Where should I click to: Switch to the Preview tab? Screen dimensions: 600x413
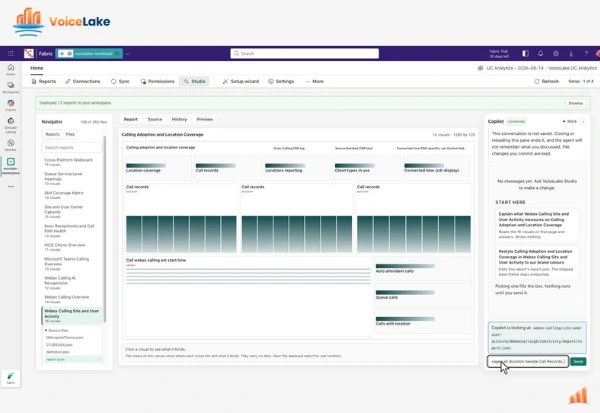tap(205, 119)
